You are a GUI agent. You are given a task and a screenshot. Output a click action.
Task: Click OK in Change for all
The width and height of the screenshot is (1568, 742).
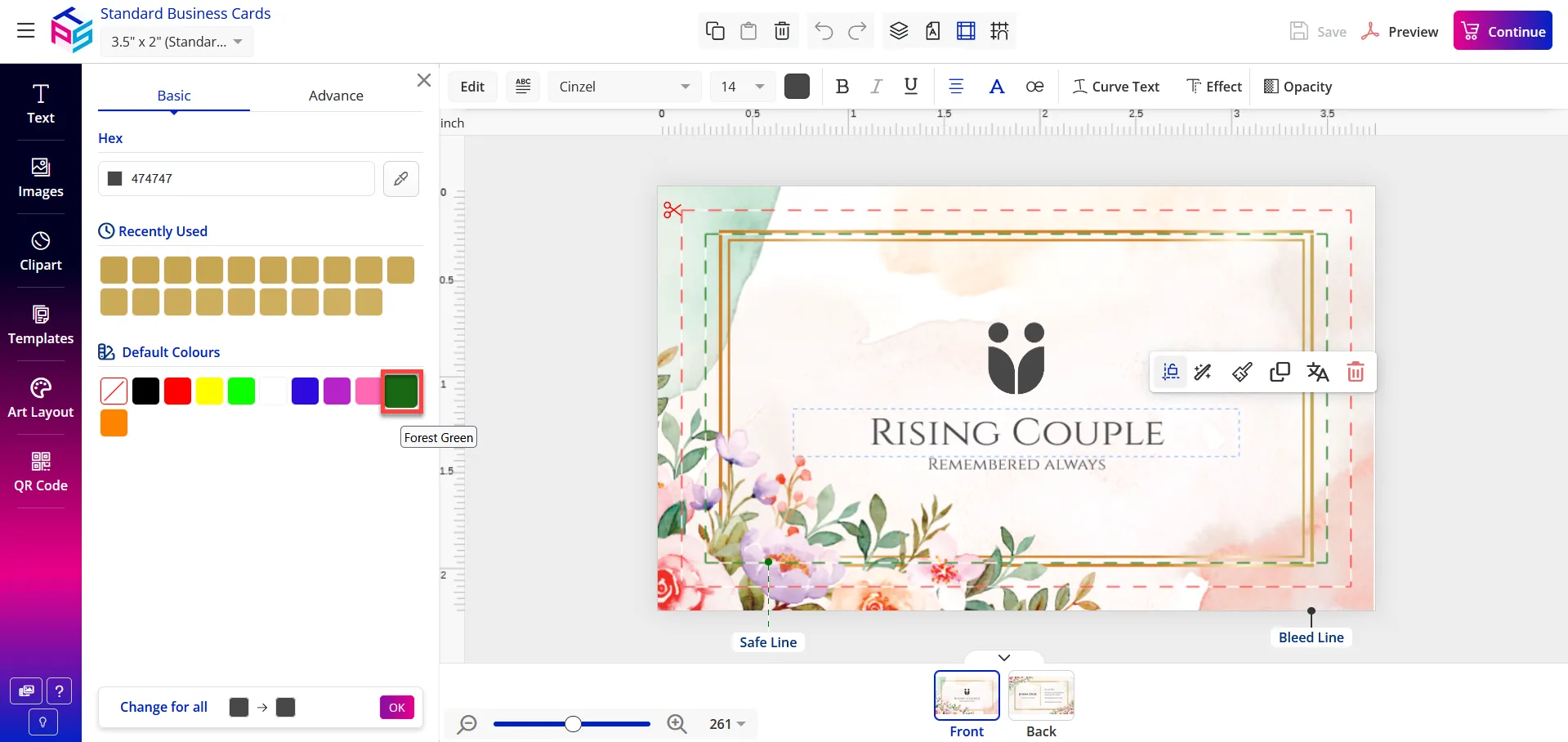(397, 708)
